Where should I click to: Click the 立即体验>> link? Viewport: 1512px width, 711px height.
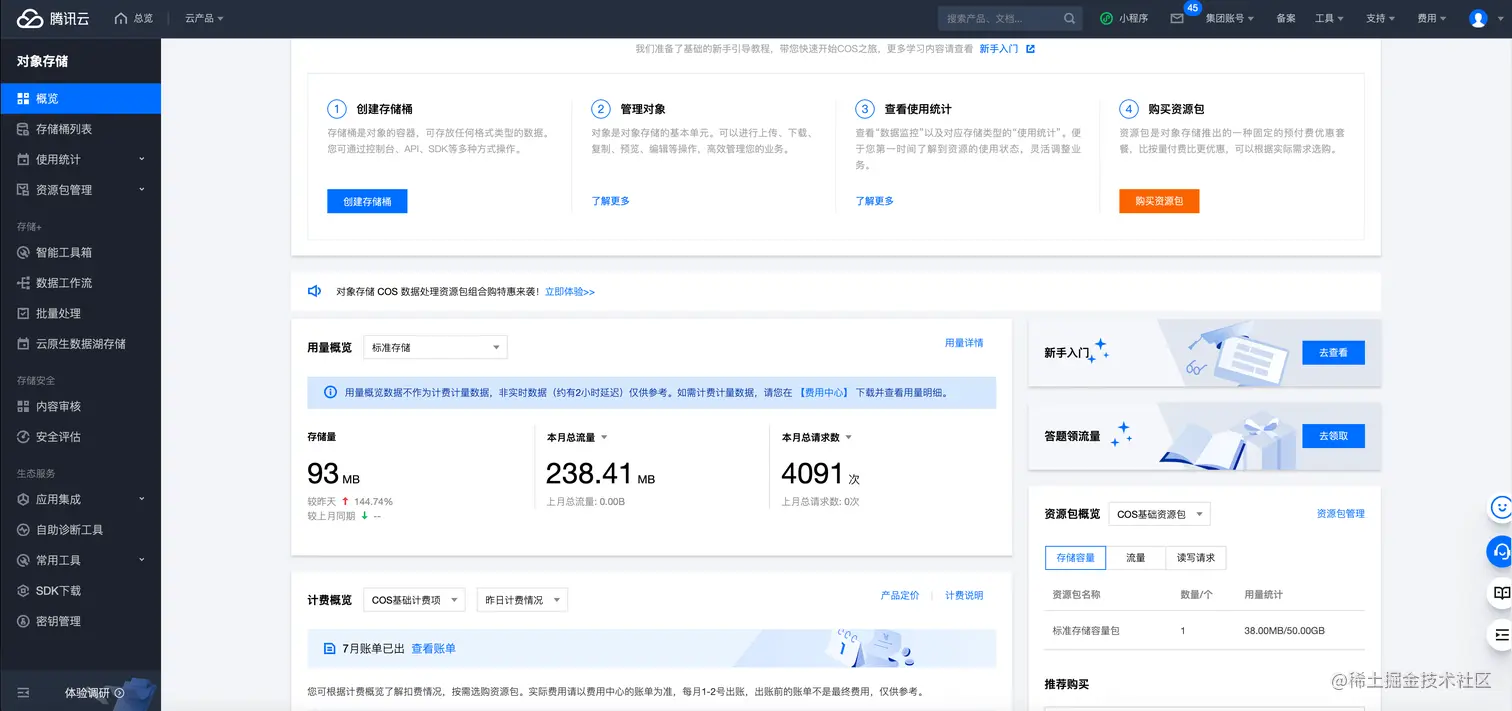click(570, 292)
